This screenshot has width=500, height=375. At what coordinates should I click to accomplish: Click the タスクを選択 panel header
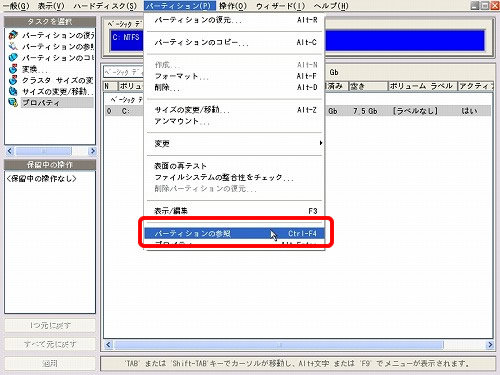click(50, 22)
